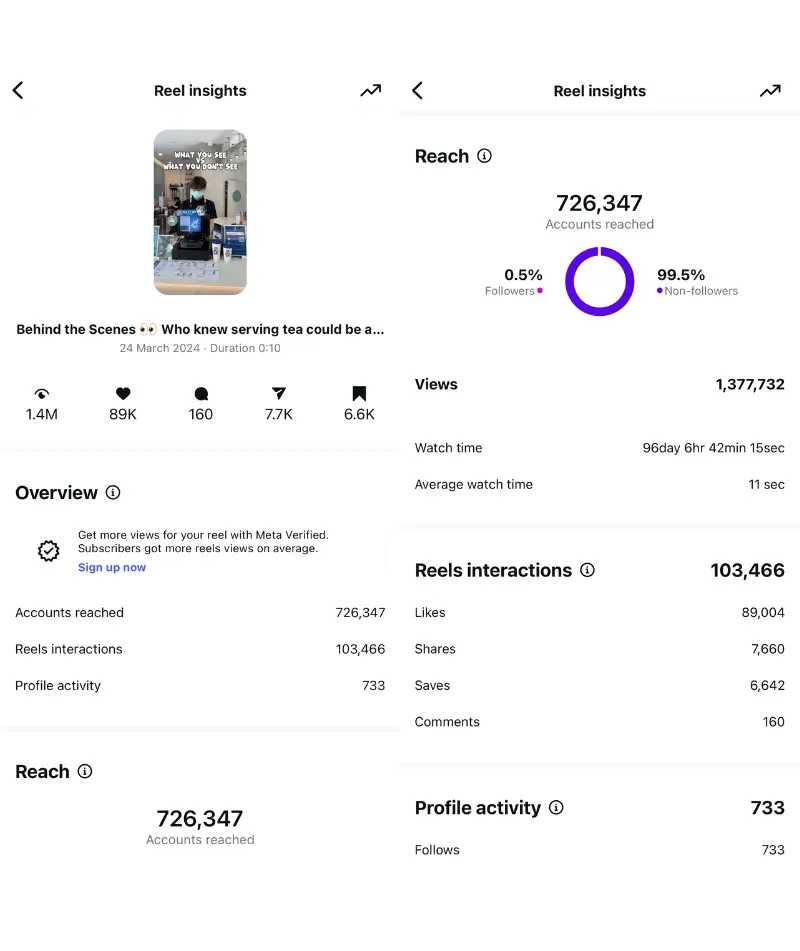Open info icon next to Reels interactions heading

(588, 570)
